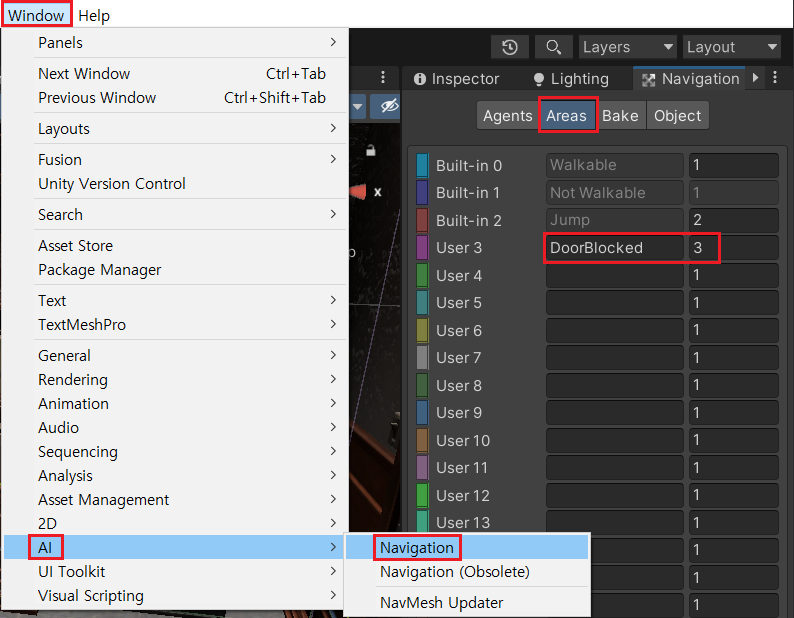Image resolution: width=794 pixels, height=618 pixels.
Task: Expand the Fusion submenu
Action: pos(175,160)
